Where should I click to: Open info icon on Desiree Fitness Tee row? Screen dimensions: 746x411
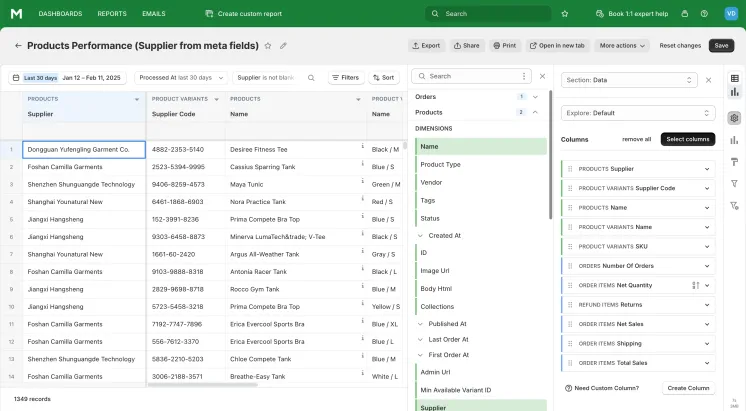[x=363, y=146]
